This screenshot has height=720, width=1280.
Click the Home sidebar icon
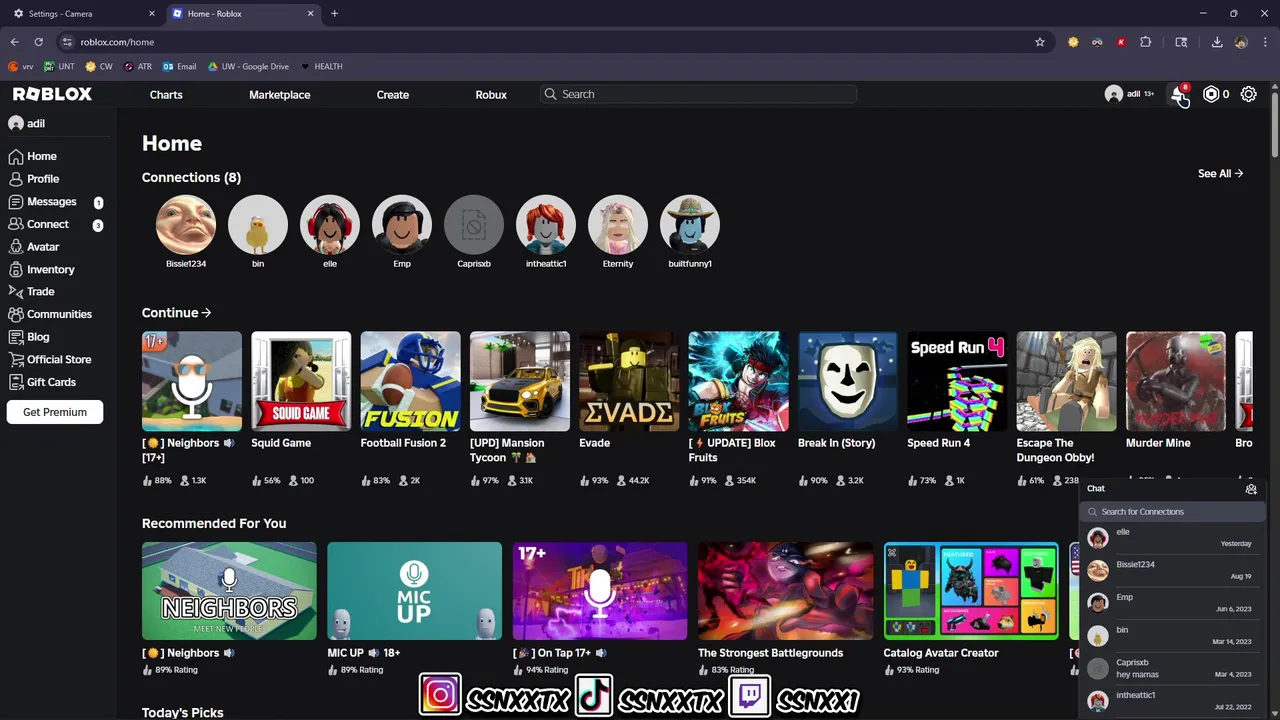pyautogui.click(x=16, y=156)
